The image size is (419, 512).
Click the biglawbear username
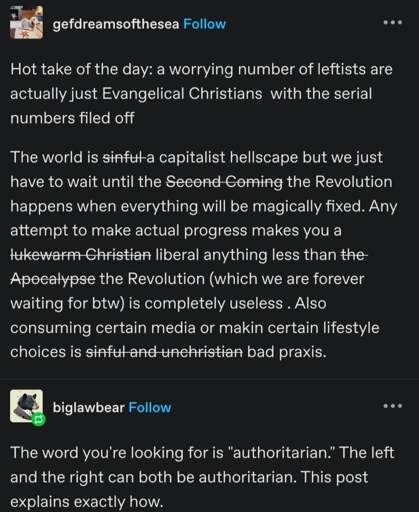pyautogui.click(x=89, y=407)
